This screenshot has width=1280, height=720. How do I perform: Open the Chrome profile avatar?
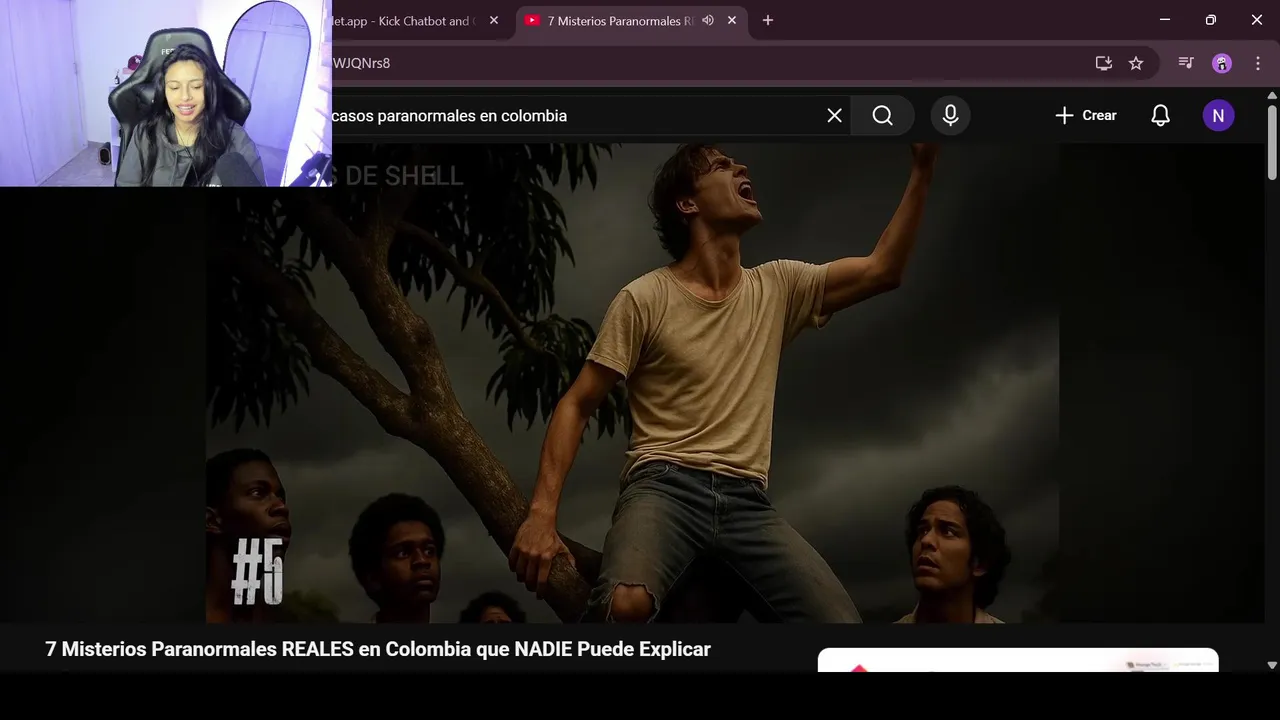pos(1222,63)
